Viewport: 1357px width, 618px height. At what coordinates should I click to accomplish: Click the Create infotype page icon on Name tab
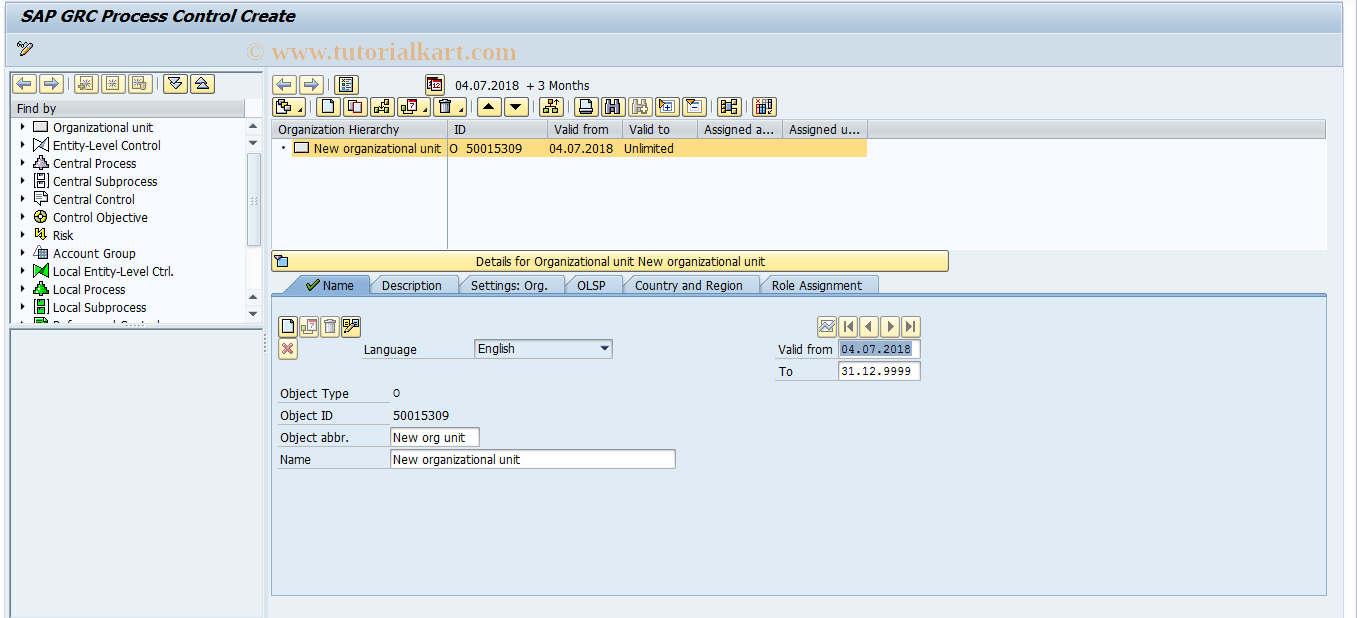tap(288, 326)
